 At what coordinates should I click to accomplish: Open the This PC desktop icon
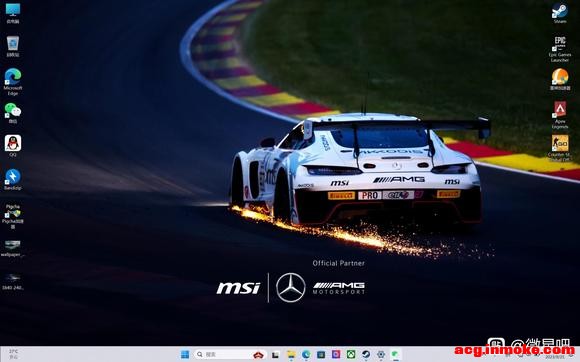pyautogui.click(x=13, y=13)
